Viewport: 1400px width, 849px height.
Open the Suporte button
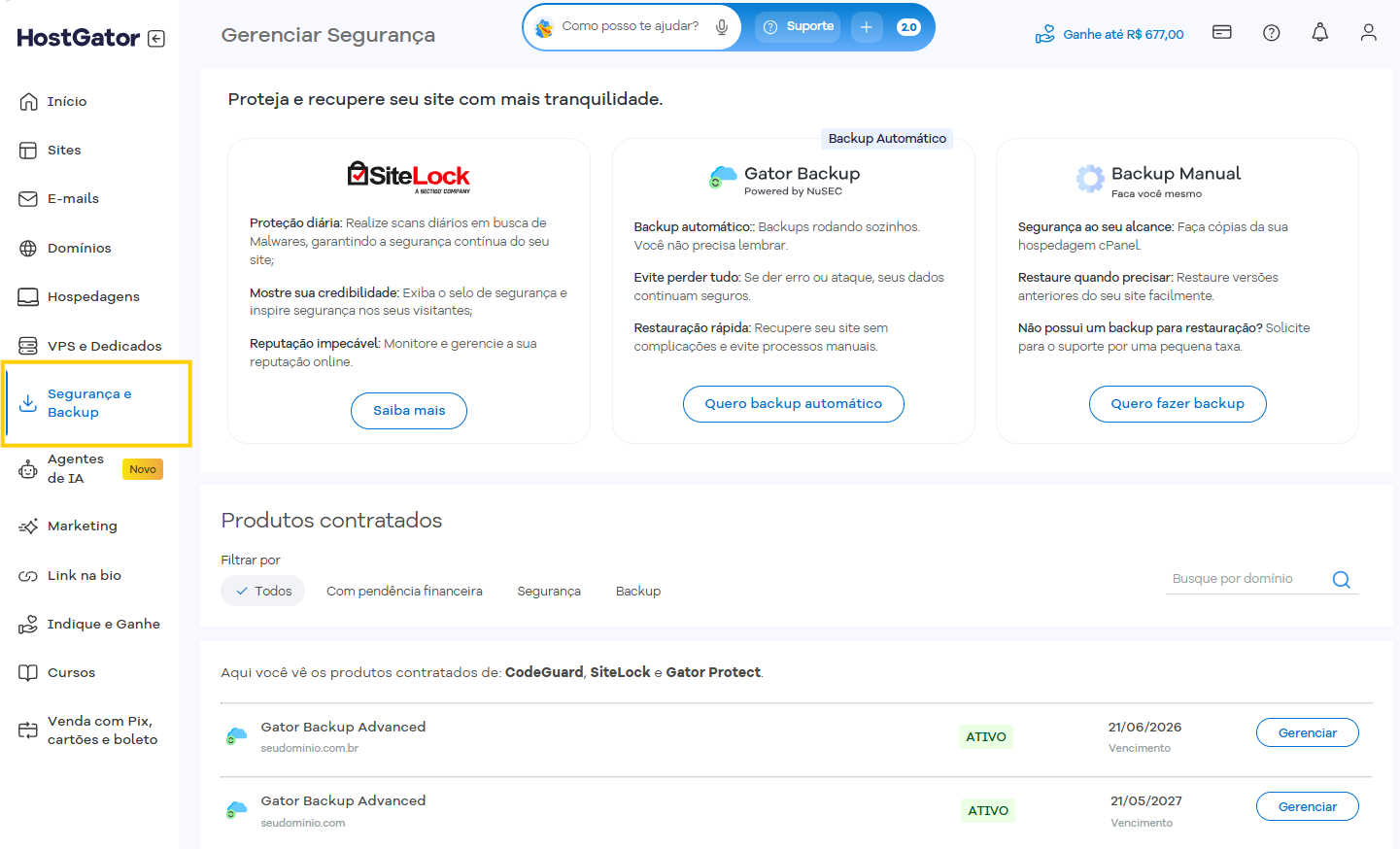(798, 27)
